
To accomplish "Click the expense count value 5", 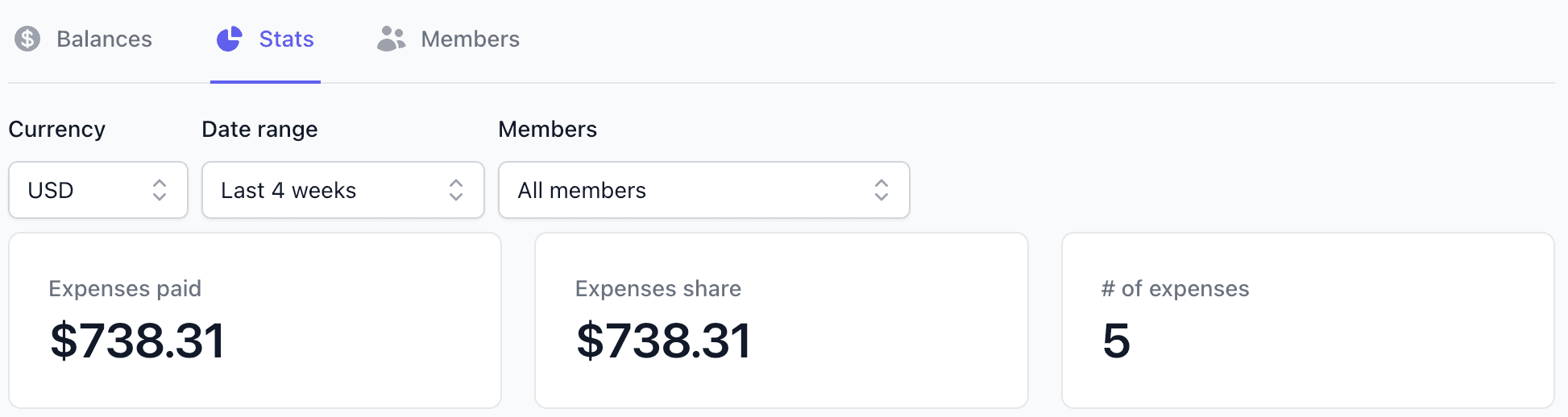I will click(1117, 341).
